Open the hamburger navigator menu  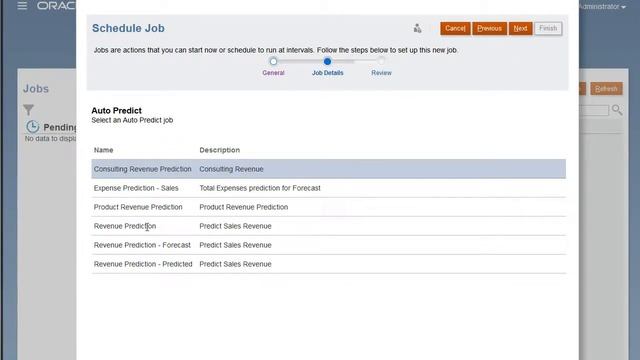[22, 6]
